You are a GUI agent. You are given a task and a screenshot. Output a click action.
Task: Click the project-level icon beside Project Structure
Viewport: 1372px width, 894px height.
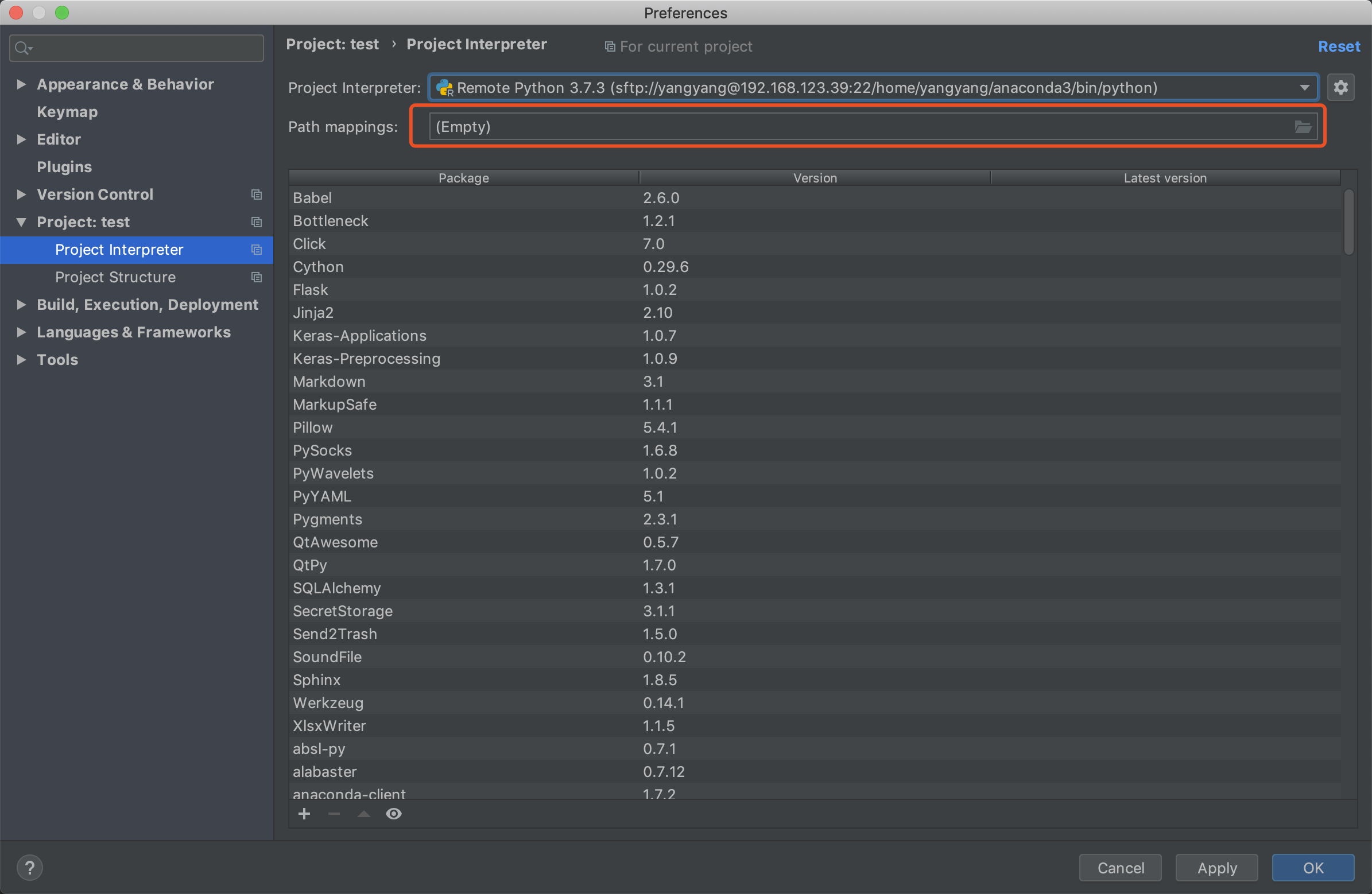257,277
